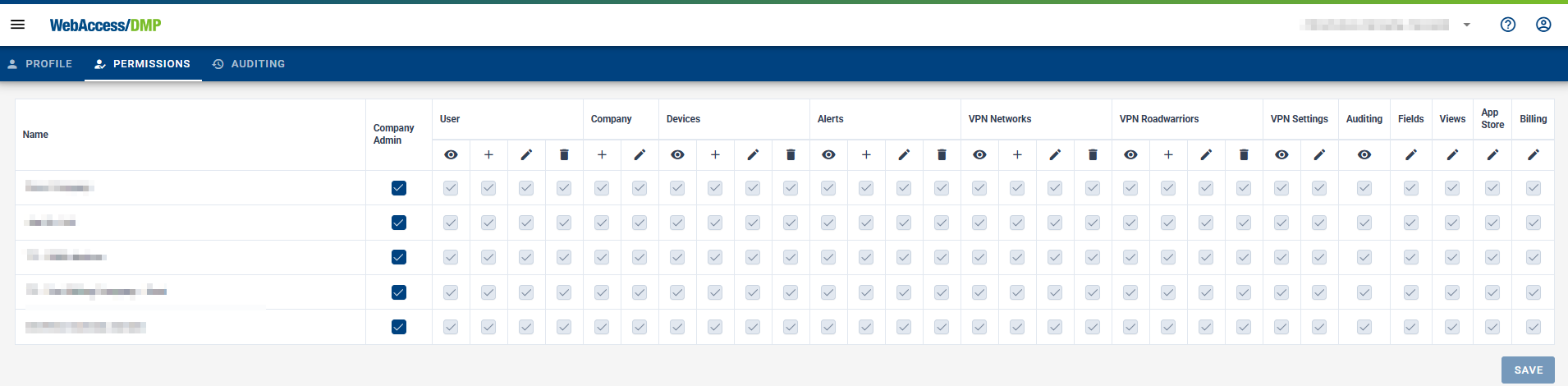Toggle Company Admin checkbox in second row
Viewport: 1568px width, 386px height.
pos(399,223)
